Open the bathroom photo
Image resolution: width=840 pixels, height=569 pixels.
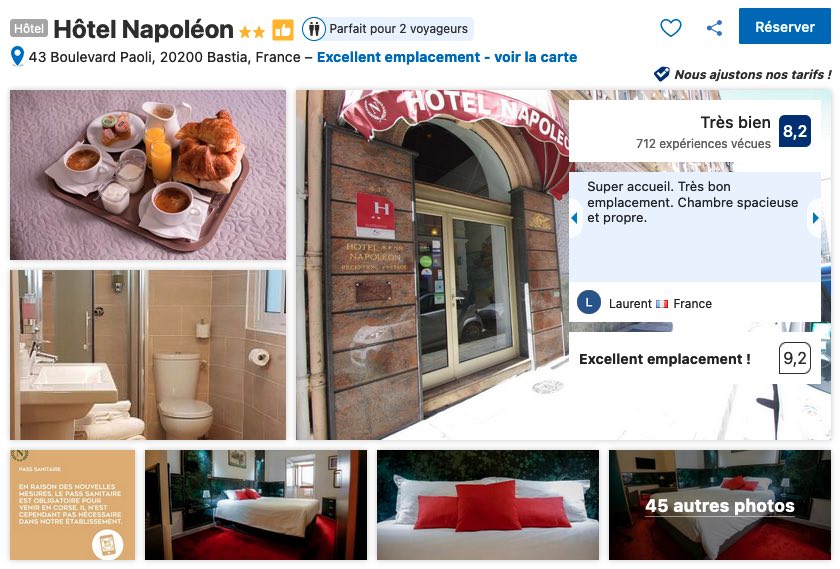pyautogui.click(x=148, y=355)
